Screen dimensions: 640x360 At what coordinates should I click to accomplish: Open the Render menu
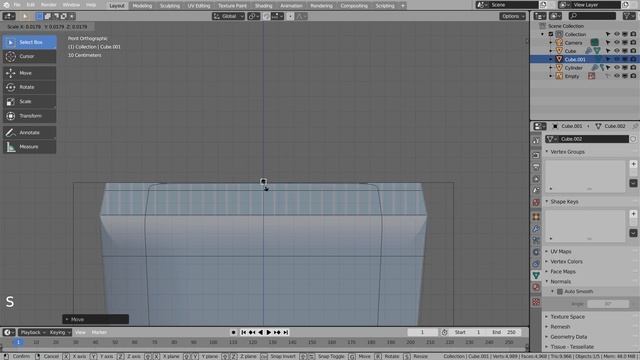point(48,5)
